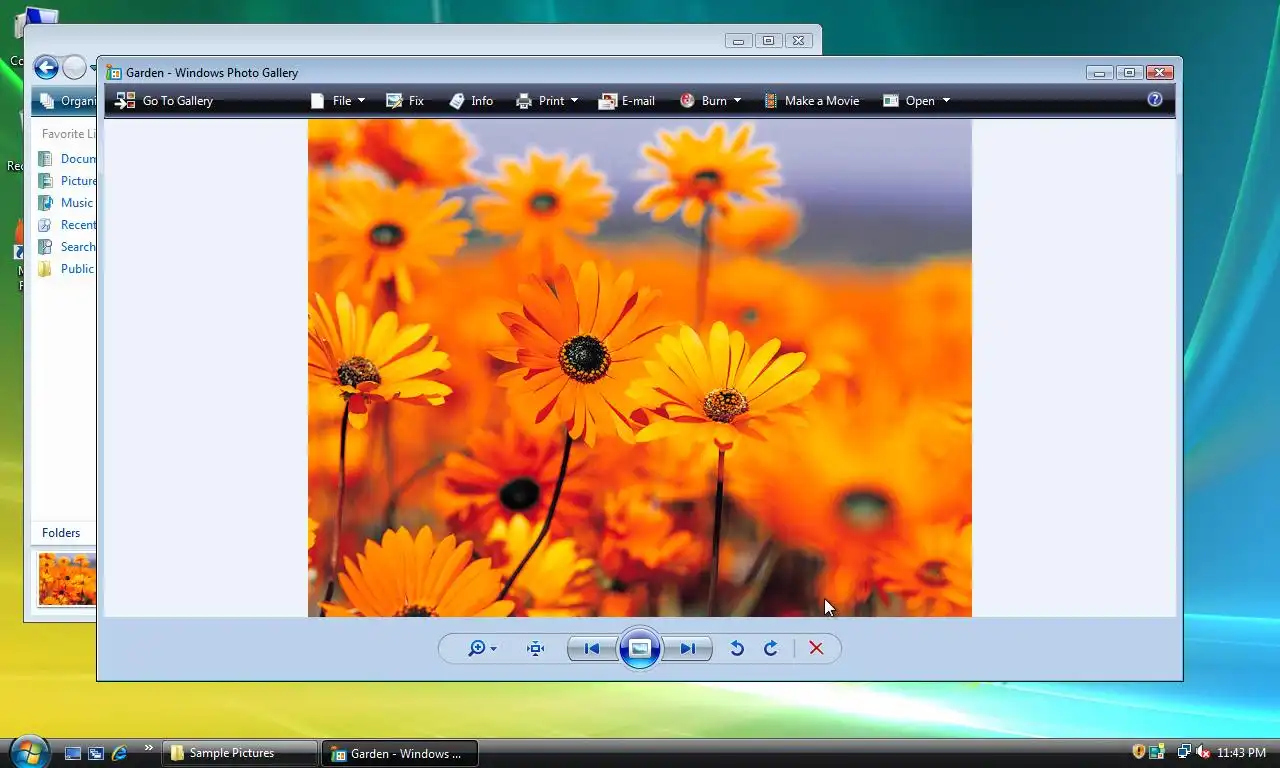Click the Fit to Window icon

536,648
